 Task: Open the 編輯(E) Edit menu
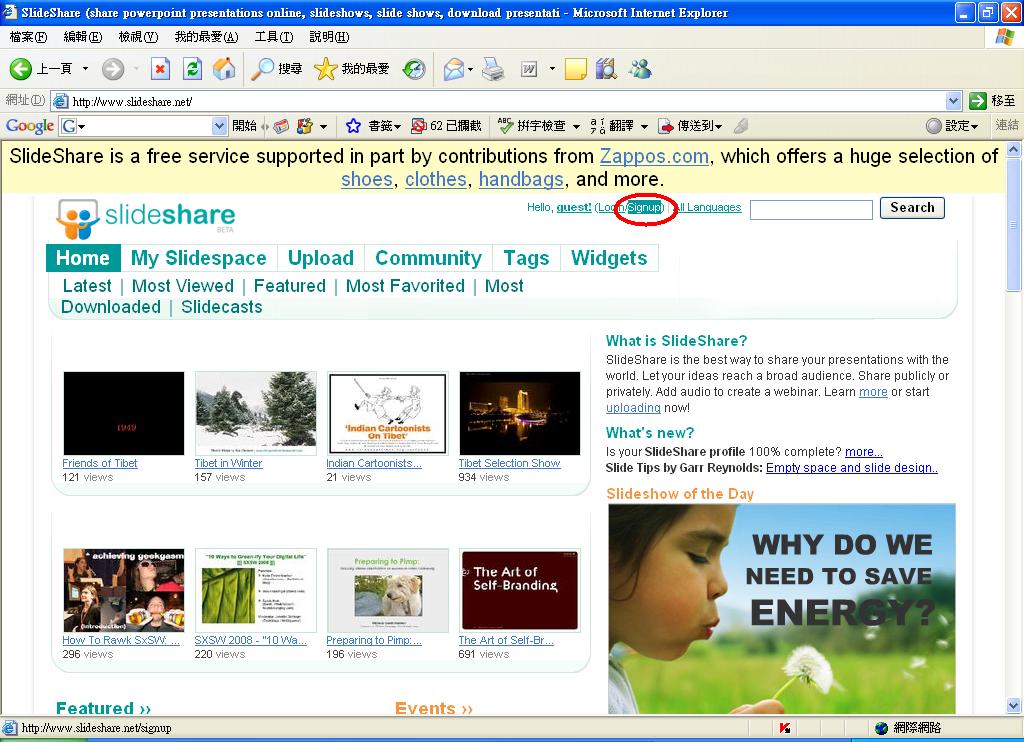83,37
